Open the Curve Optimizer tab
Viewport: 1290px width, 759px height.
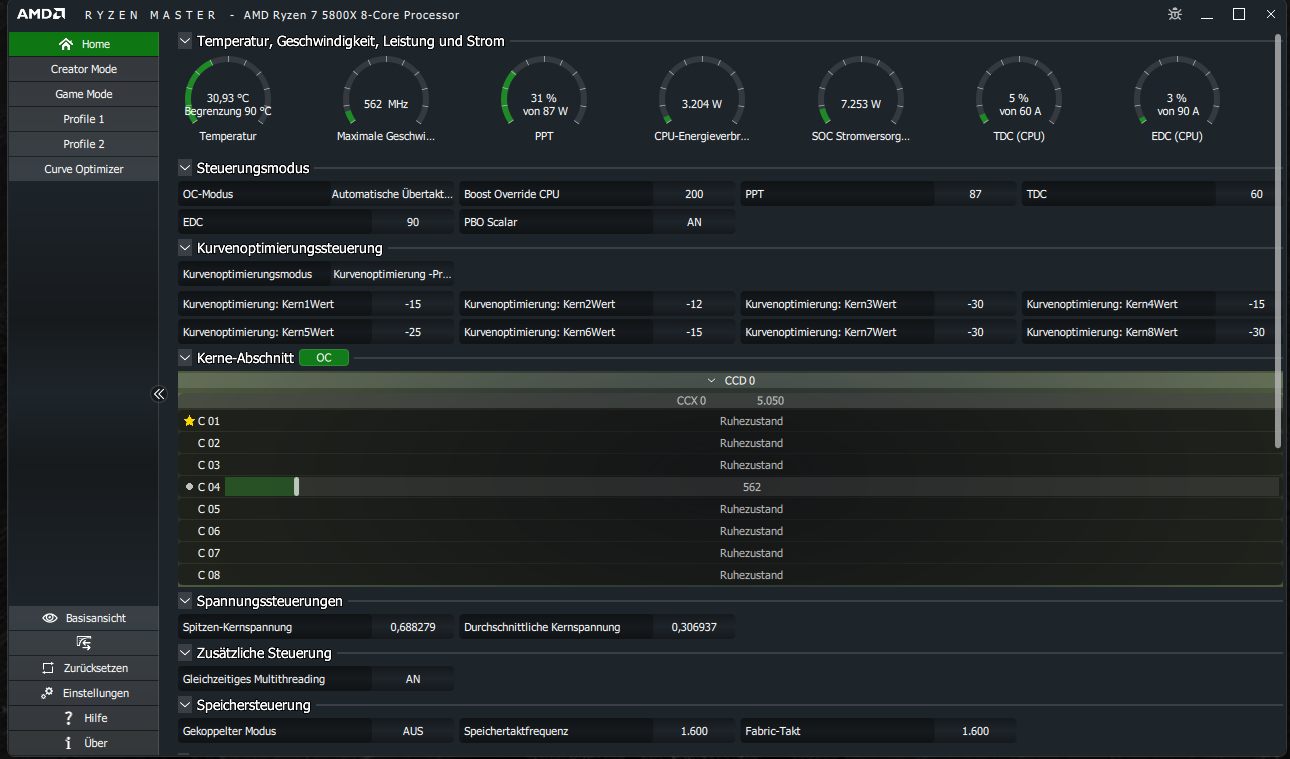tap(84, 169)
